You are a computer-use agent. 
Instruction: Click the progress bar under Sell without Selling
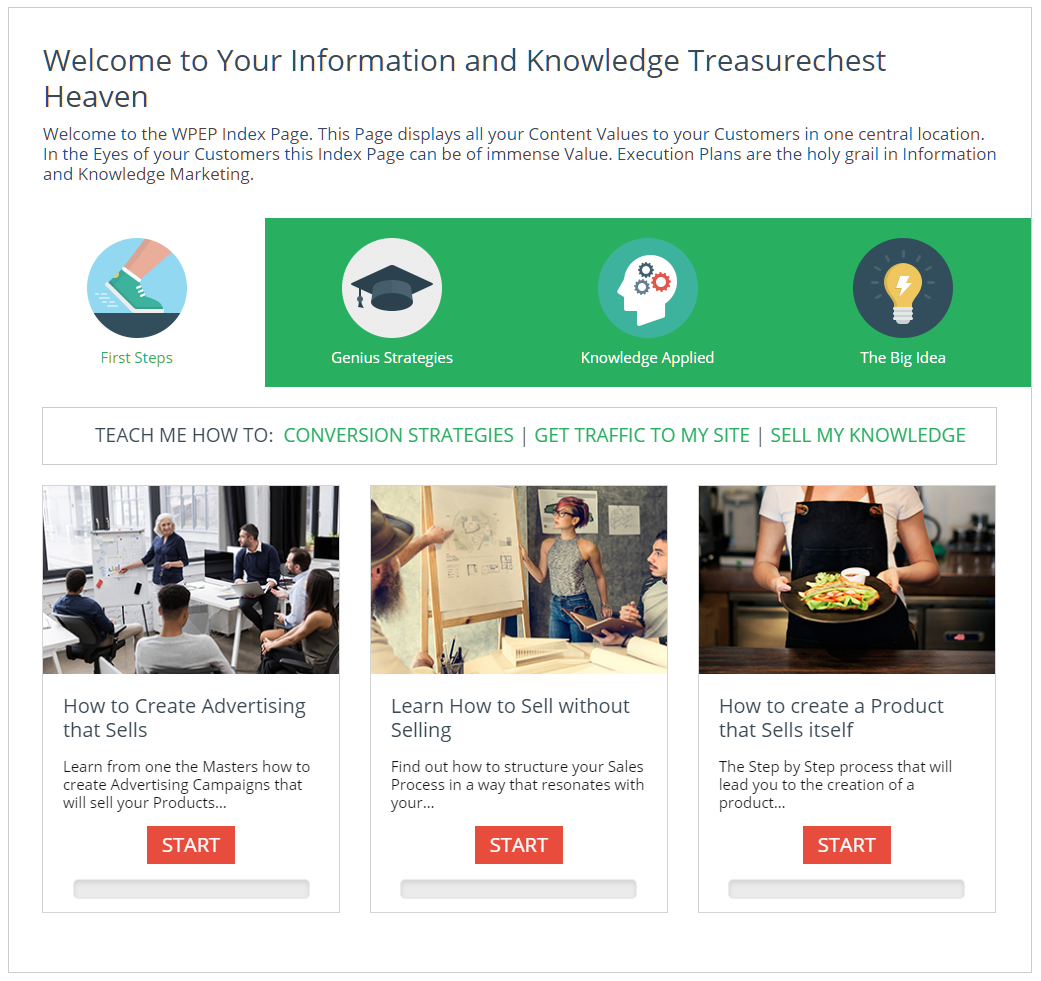519,889
